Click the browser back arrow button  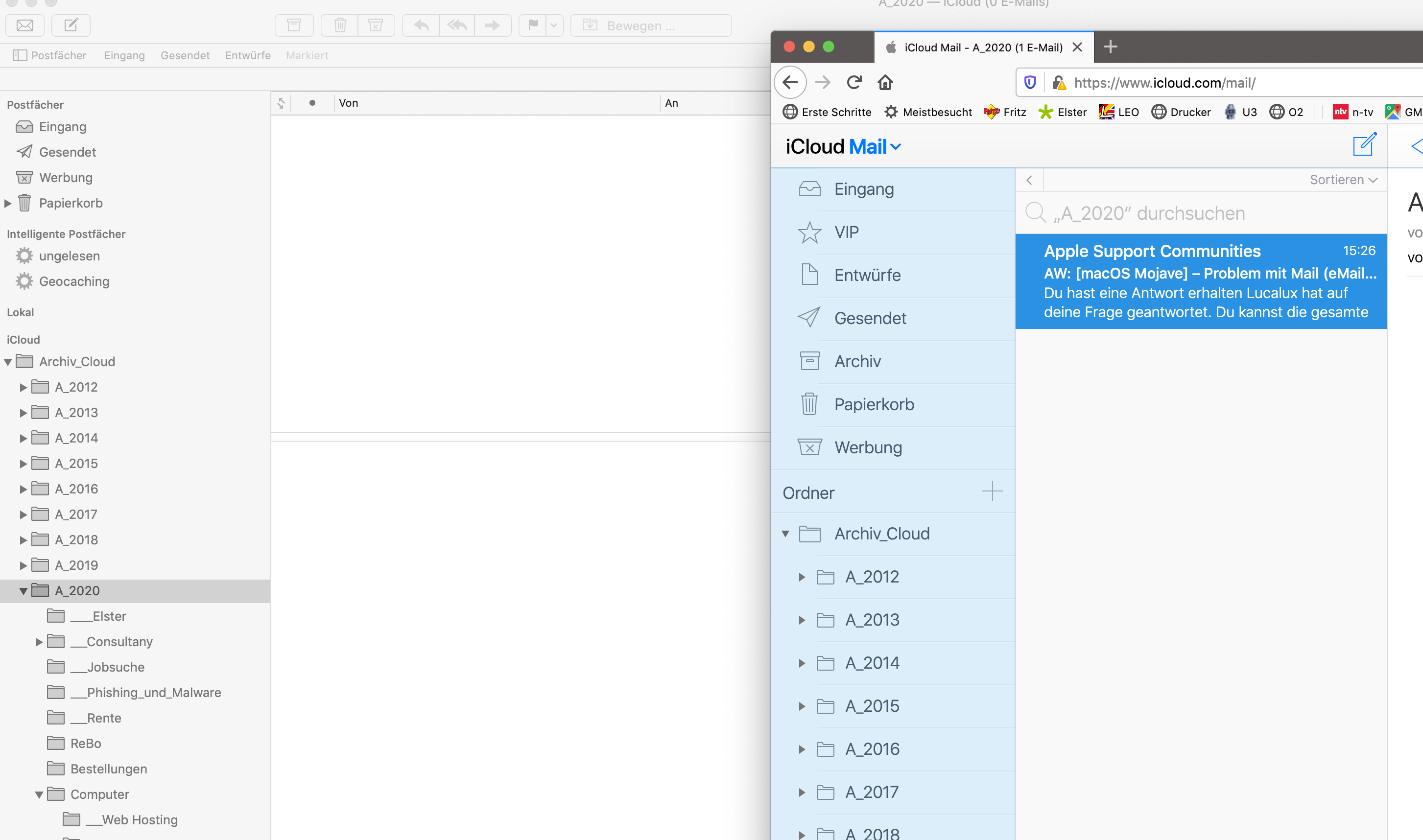790,83
